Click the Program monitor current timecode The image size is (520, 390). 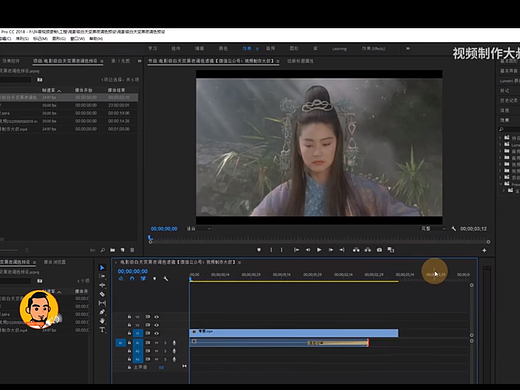click(x=164, y=229)
